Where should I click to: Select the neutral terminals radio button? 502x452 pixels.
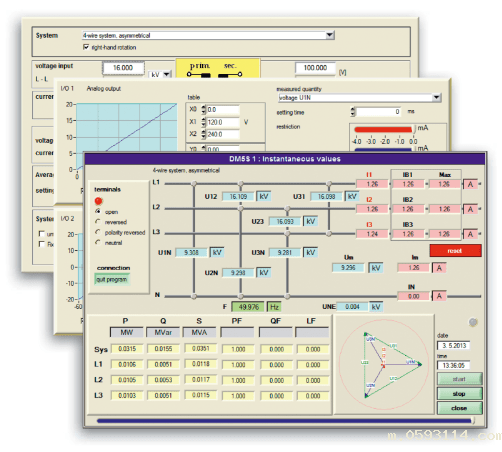pos(98,242)
